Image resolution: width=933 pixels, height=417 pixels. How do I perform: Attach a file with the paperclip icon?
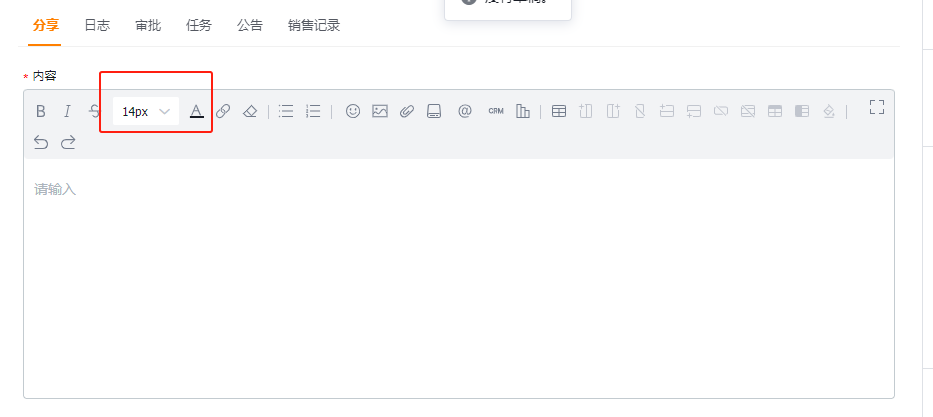pos(407,111)
